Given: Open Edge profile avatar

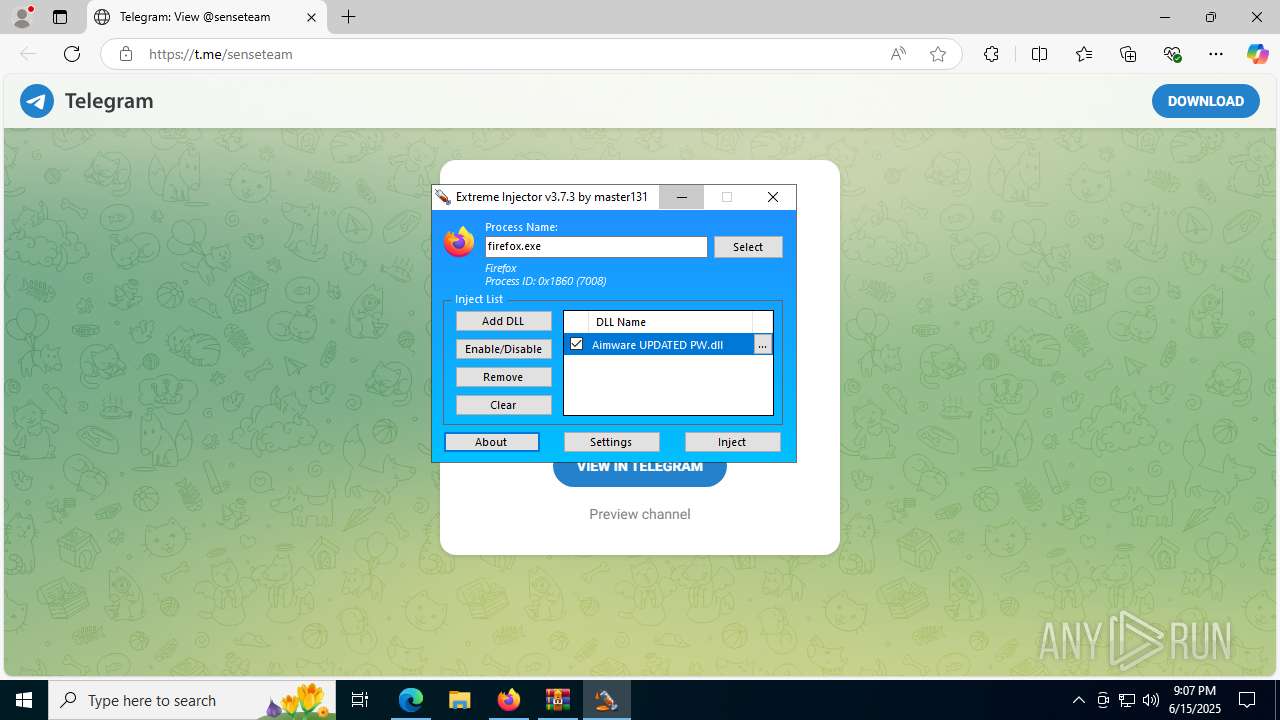Looking at the screenshot, I should pyautogui.click(x=22, y=17).
